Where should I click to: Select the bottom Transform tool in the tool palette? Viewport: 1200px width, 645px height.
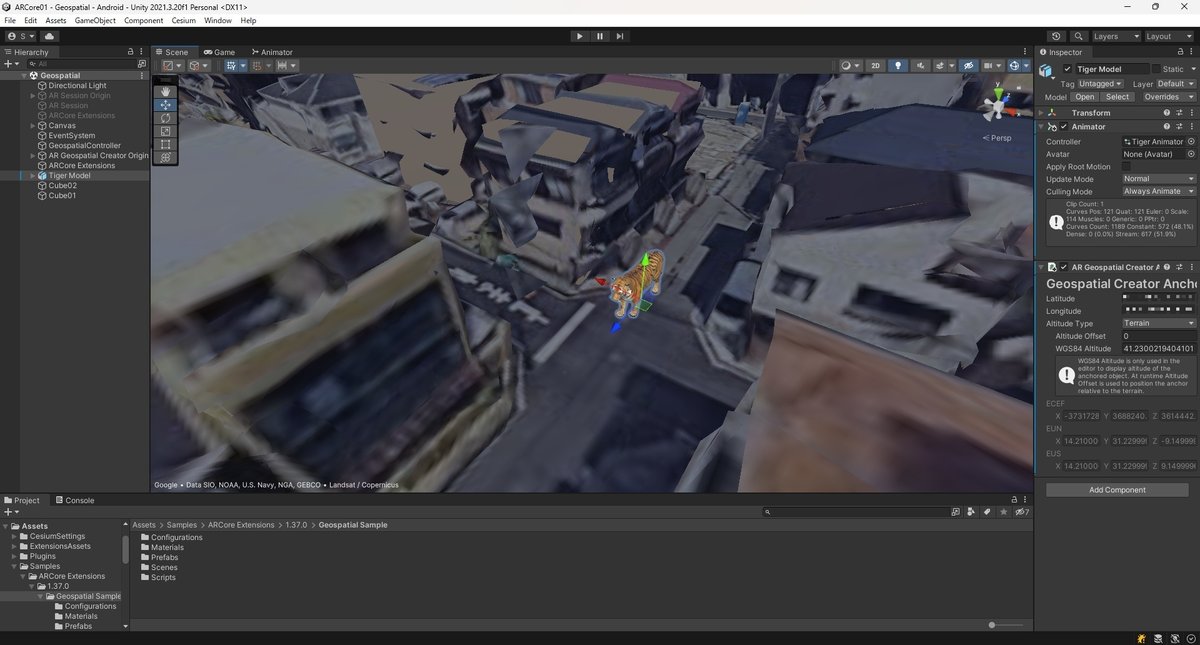164,157
